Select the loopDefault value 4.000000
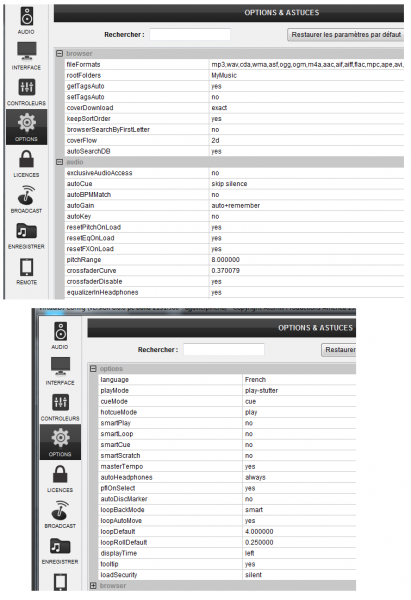The width and height of the screenshot is (411, 600). coord(259,532)
